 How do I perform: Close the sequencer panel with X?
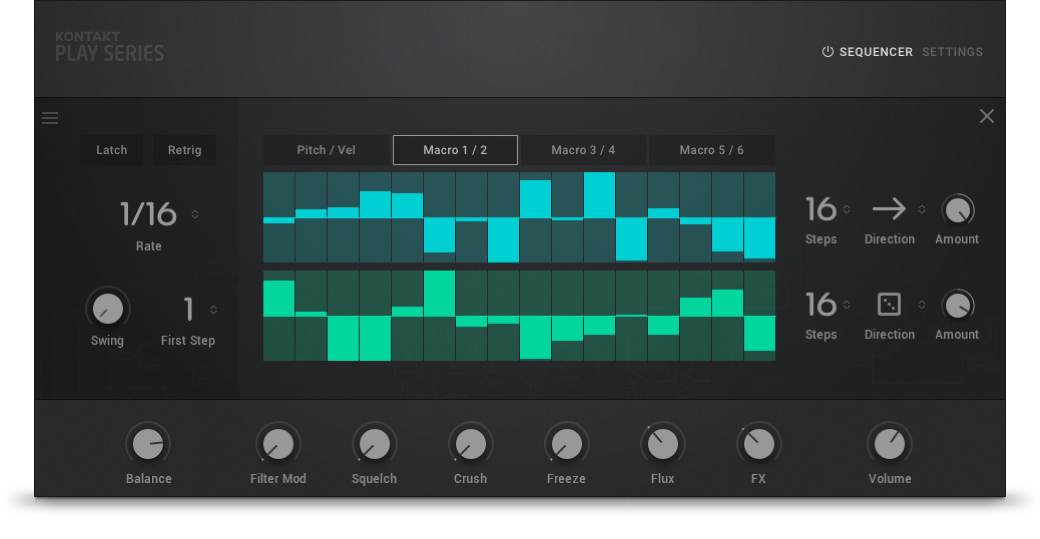click(x=986, y=116)
